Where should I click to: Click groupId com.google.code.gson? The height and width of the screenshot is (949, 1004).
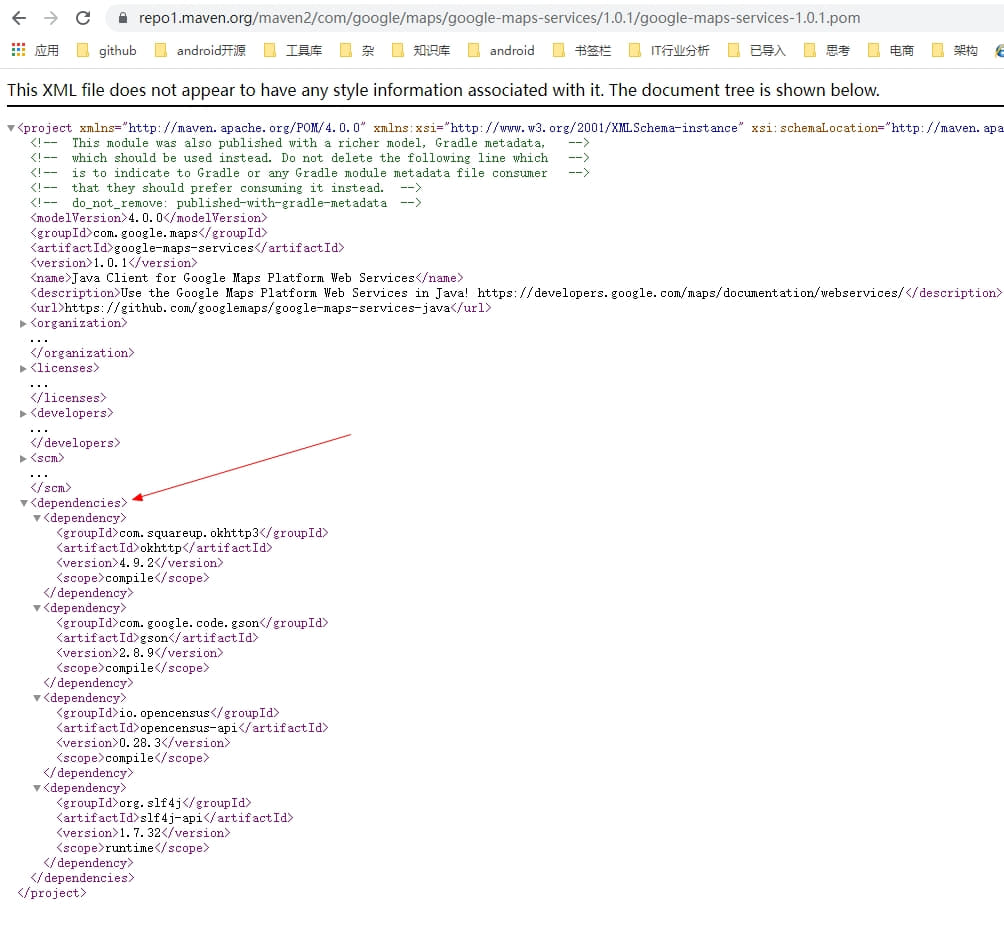pyautogui.click(x=192, y=623)
